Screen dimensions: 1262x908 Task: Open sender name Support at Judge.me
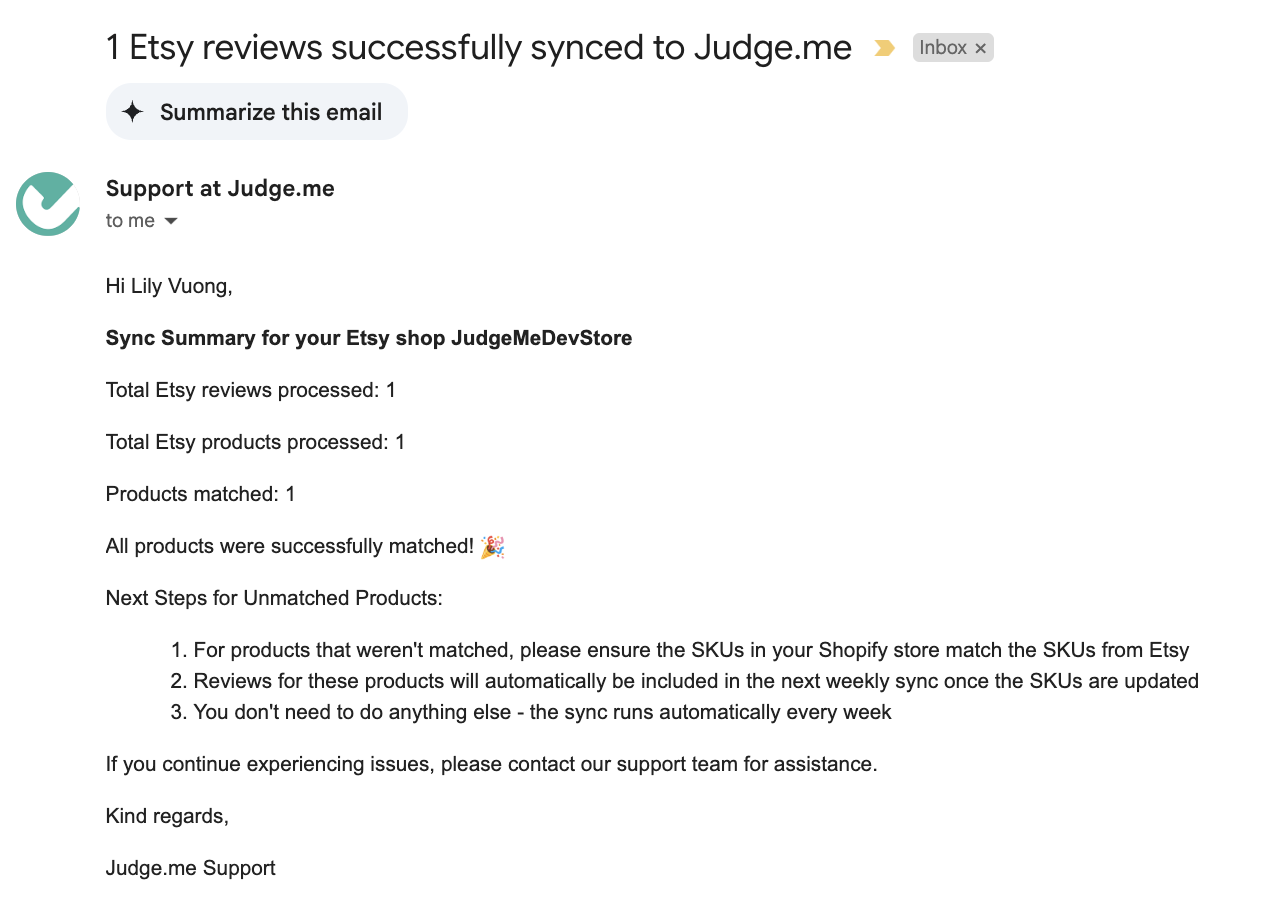tap(220, 188)
